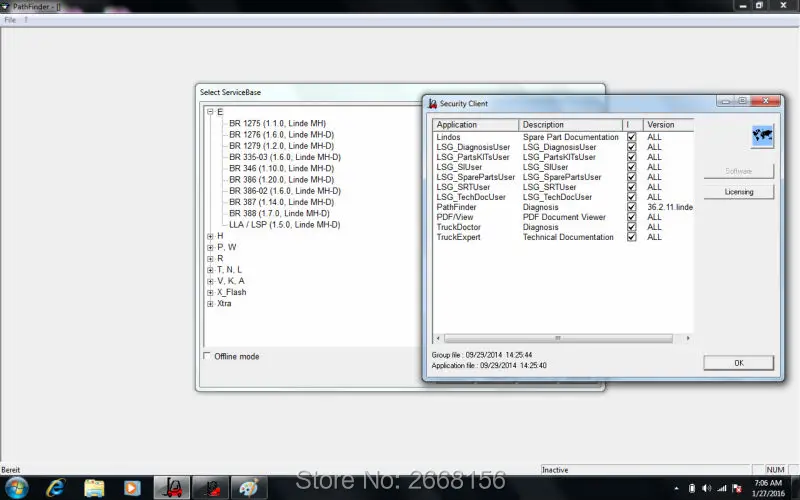Toggle the LSG_PartsKITsUser checkbox
The image size is (800, 500).
pyautogui.click(x=632, y=157)
